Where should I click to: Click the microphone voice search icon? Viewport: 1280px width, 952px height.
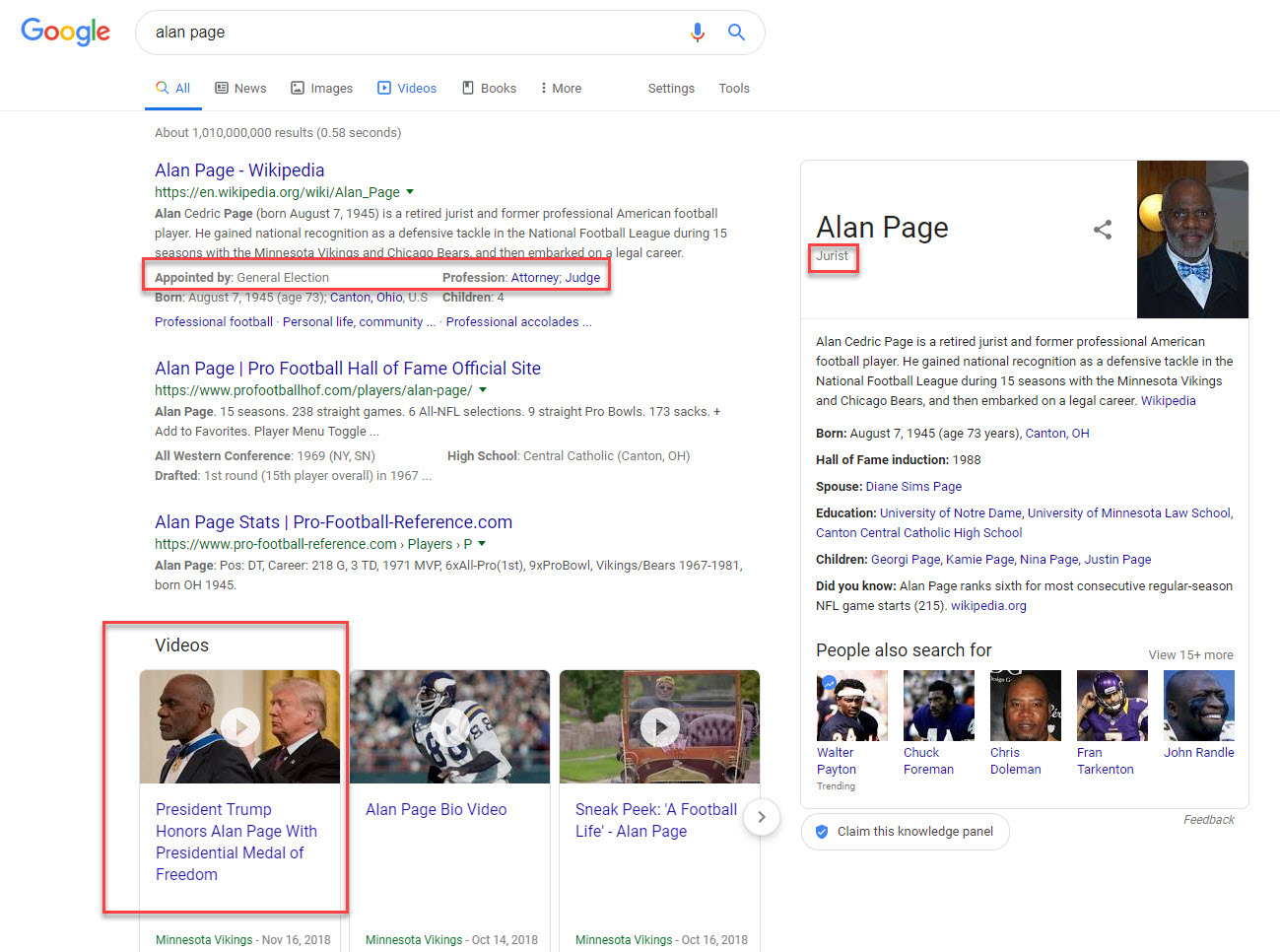coord(698,33)
